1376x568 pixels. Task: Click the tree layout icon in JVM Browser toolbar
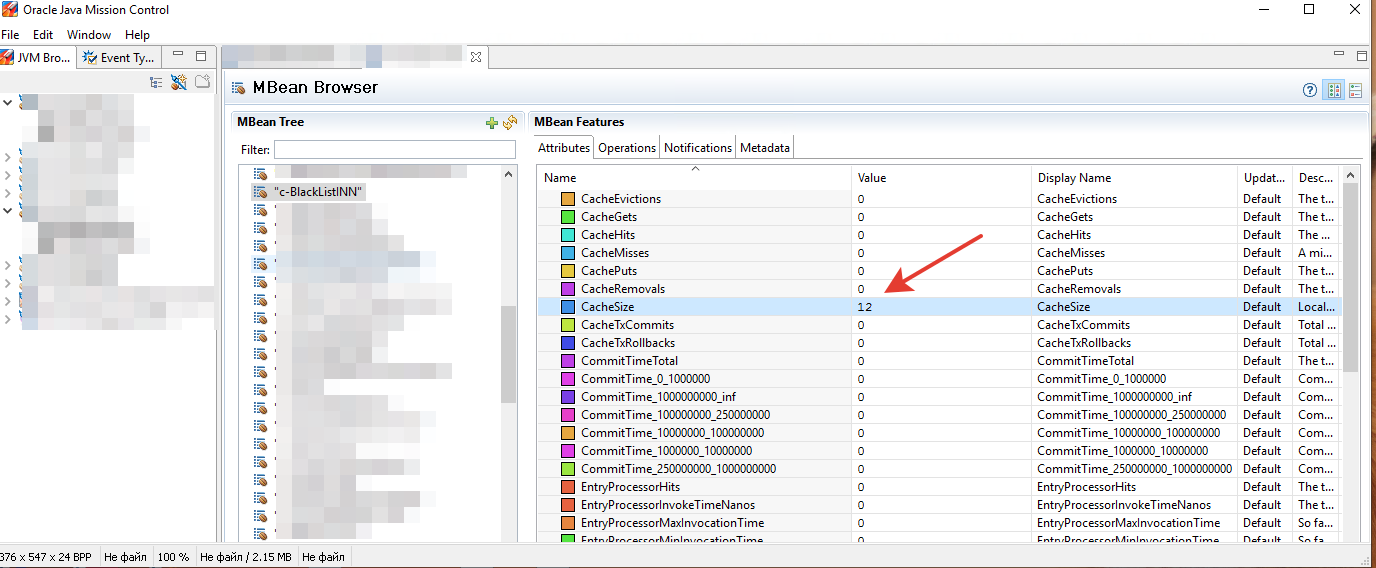click(x=156, y=82)
